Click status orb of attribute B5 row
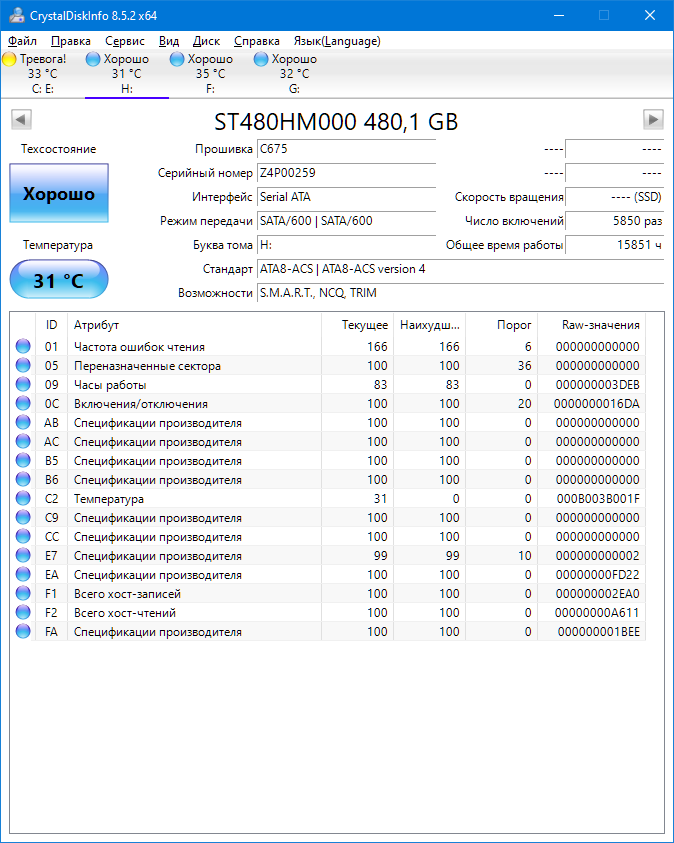 23,460
